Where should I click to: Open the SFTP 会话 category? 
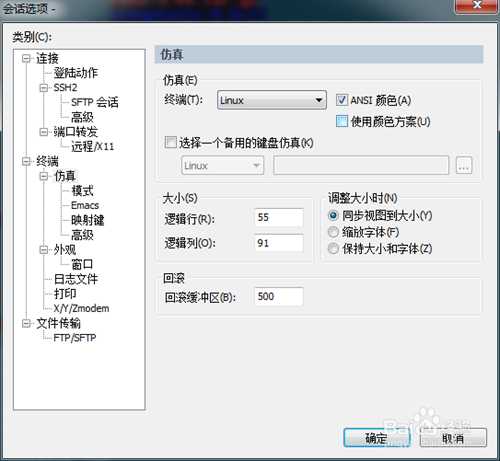pyautogui.click(x=95, y=102)
